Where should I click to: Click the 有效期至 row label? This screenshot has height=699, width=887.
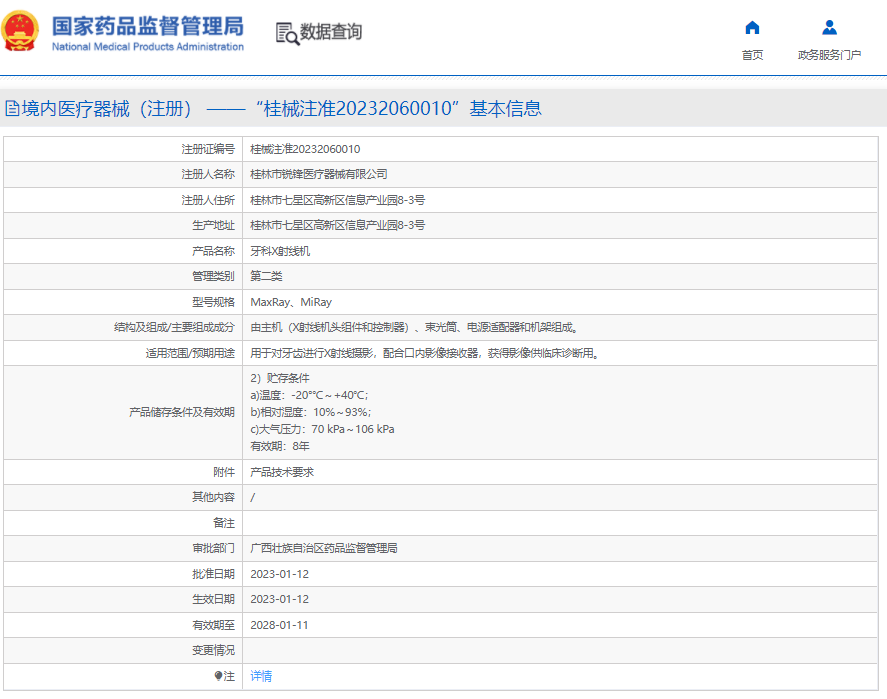(x=213, y=625)
